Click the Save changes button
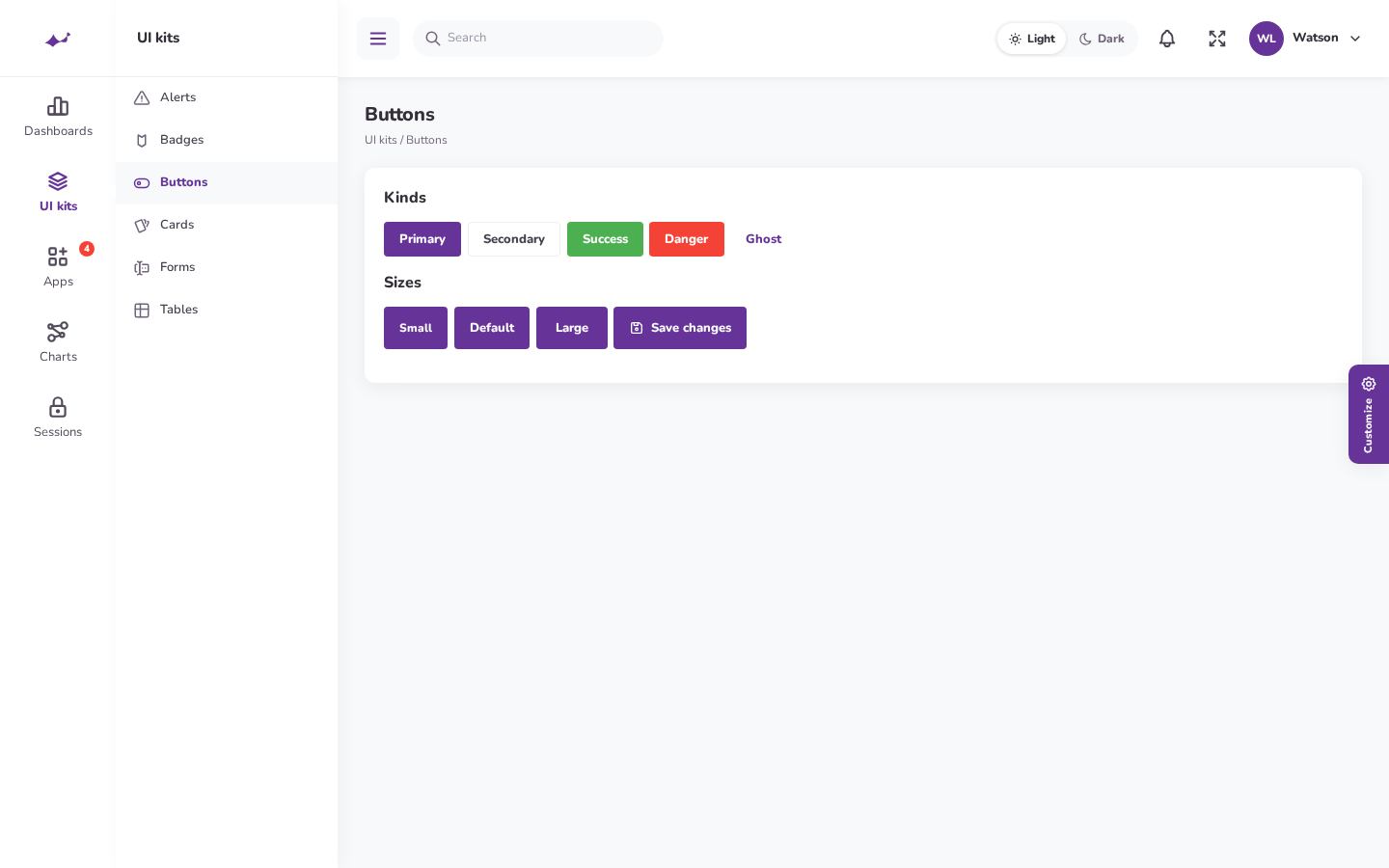1389x868 pixels. click(680, 328)
